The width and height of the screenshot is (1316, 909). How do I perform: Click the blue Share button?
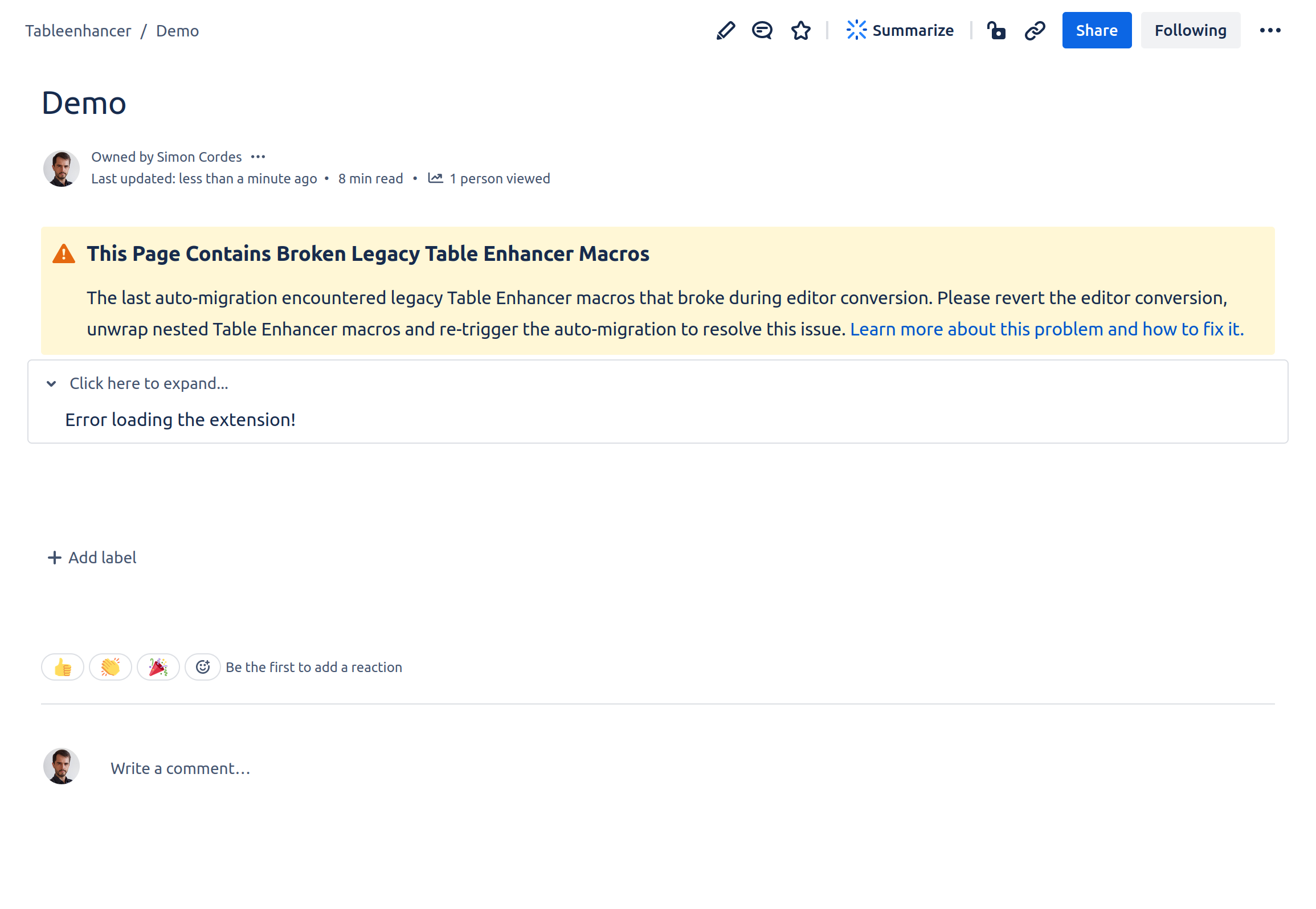tap(1096, 30)
